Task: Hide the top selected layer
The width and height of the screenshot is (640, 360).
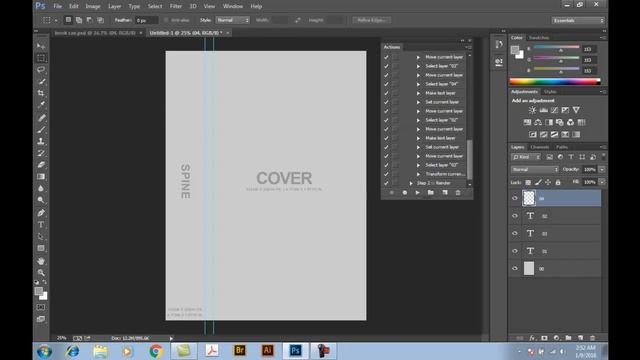Action: pyautogui.click(x=515, y=198)
